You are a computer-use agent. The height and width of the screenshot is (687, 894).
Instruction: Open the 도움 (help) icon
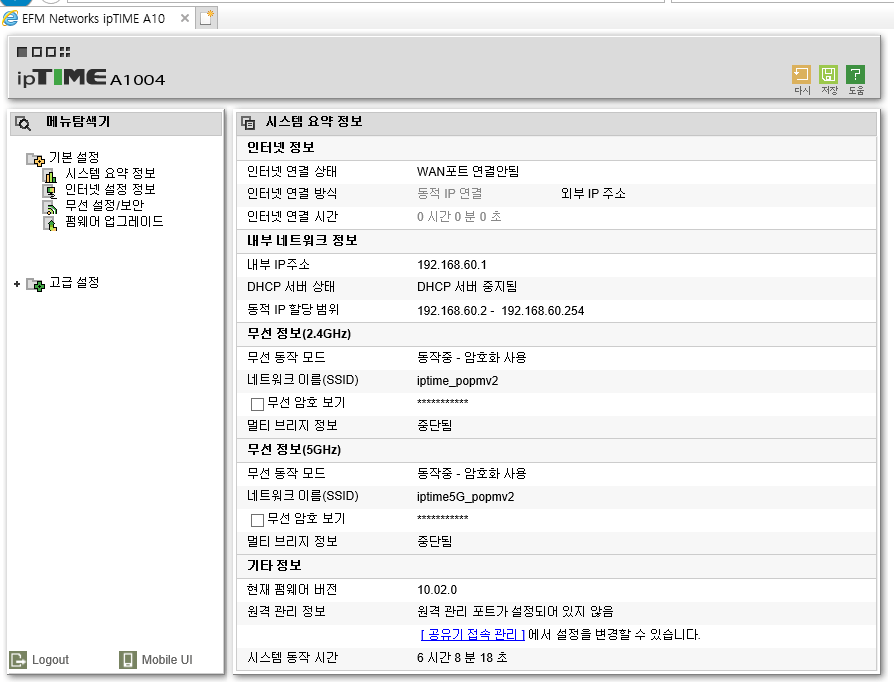point(855,75)
